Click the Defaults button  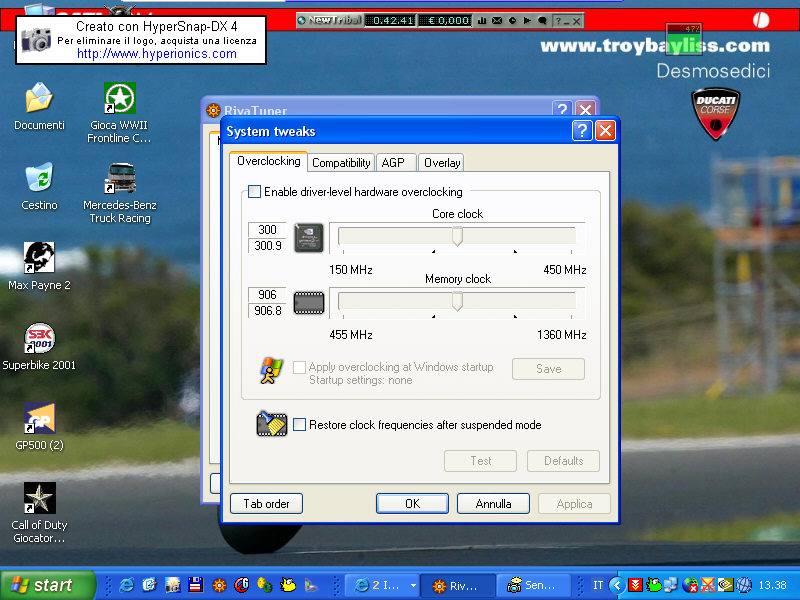[x=563, y=461]
